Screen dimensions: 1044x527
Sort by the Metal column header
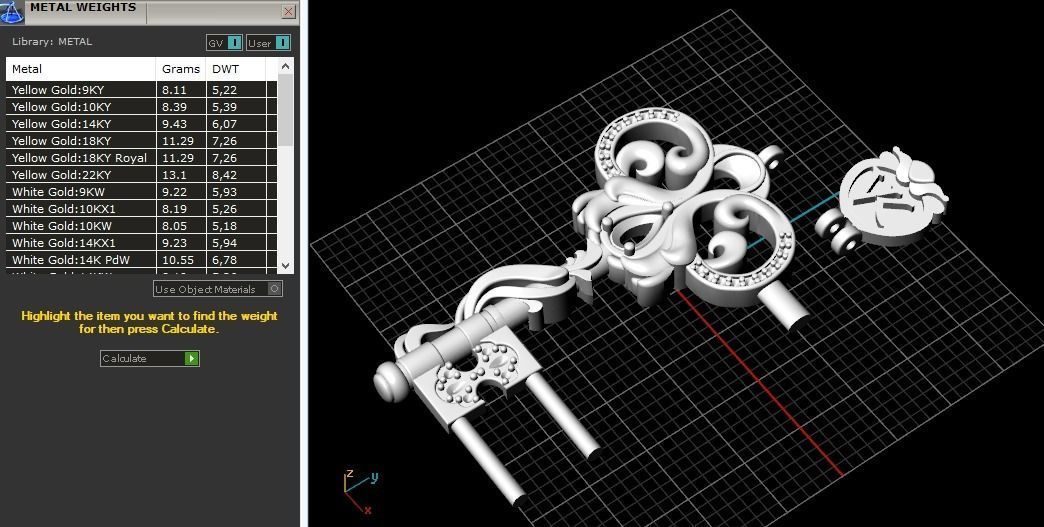click(81, 69)
